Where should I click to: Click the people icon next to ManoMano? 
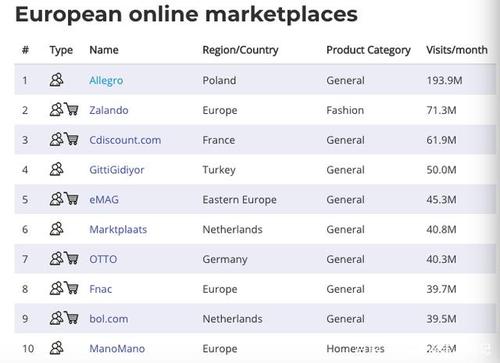coord(56,348)
